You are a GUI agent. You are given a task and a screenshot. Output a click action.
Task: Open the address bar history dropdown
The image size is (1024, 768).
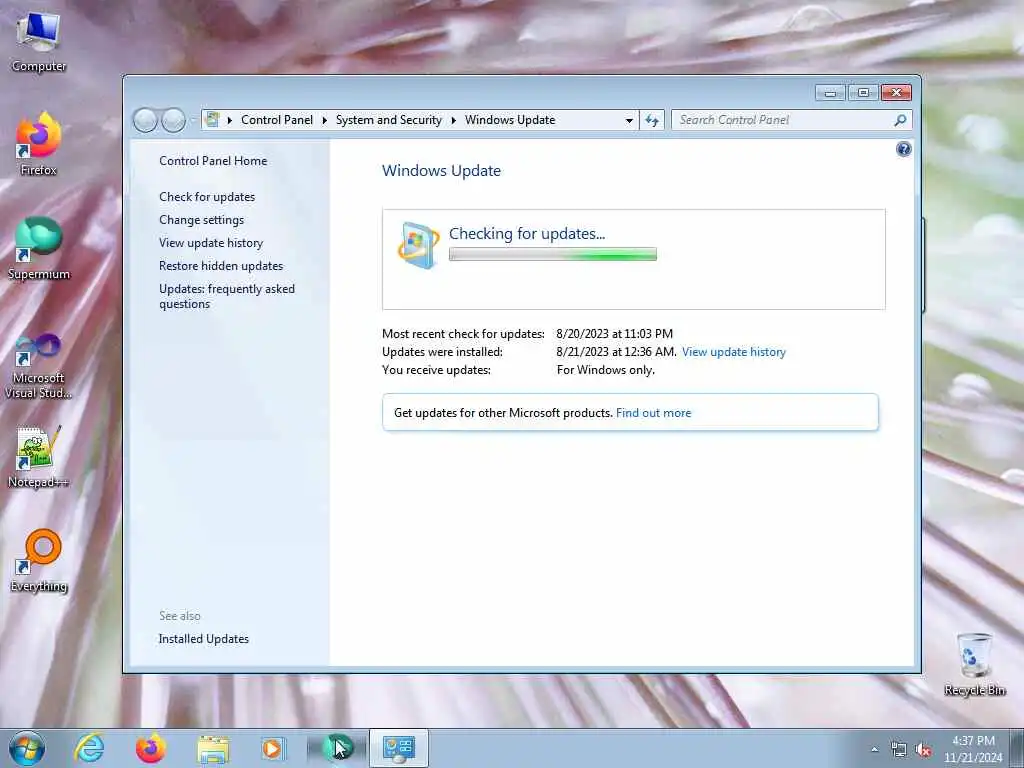(x=629, y=120)
